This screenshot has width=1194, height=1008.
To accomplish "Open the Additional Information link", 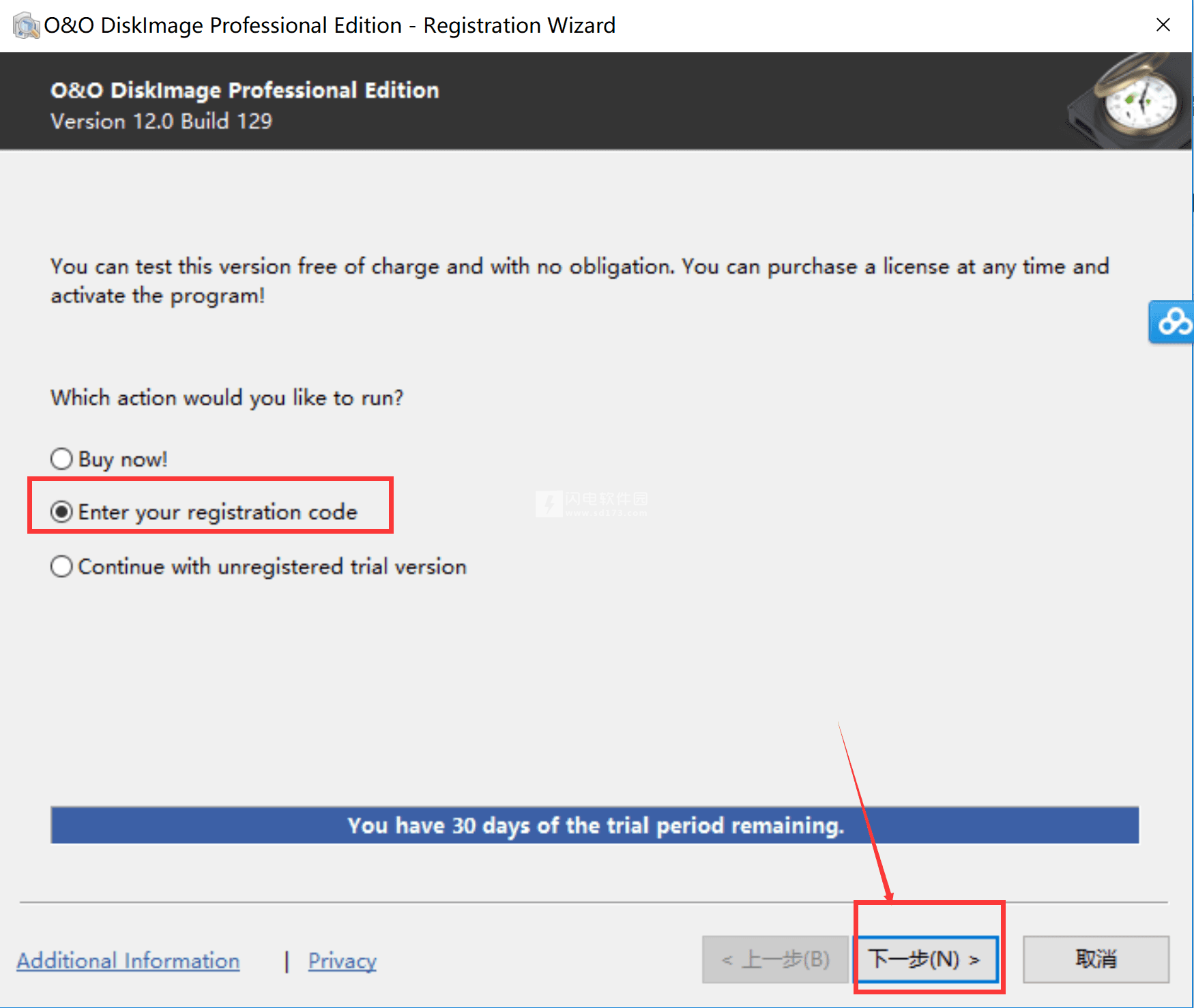I will point(128,961).
